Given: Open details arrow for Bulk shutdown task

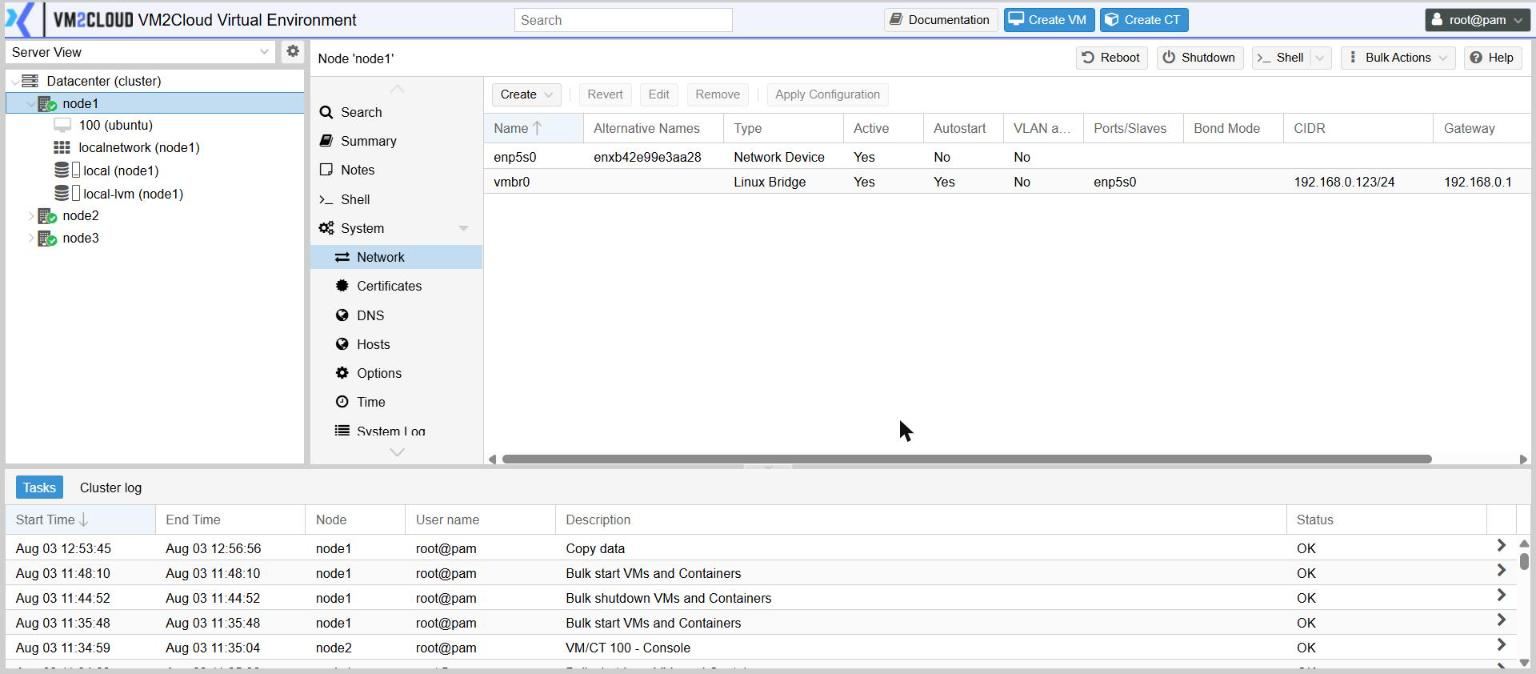Looking at the screenshot, I should click(x=1501, y=595).
